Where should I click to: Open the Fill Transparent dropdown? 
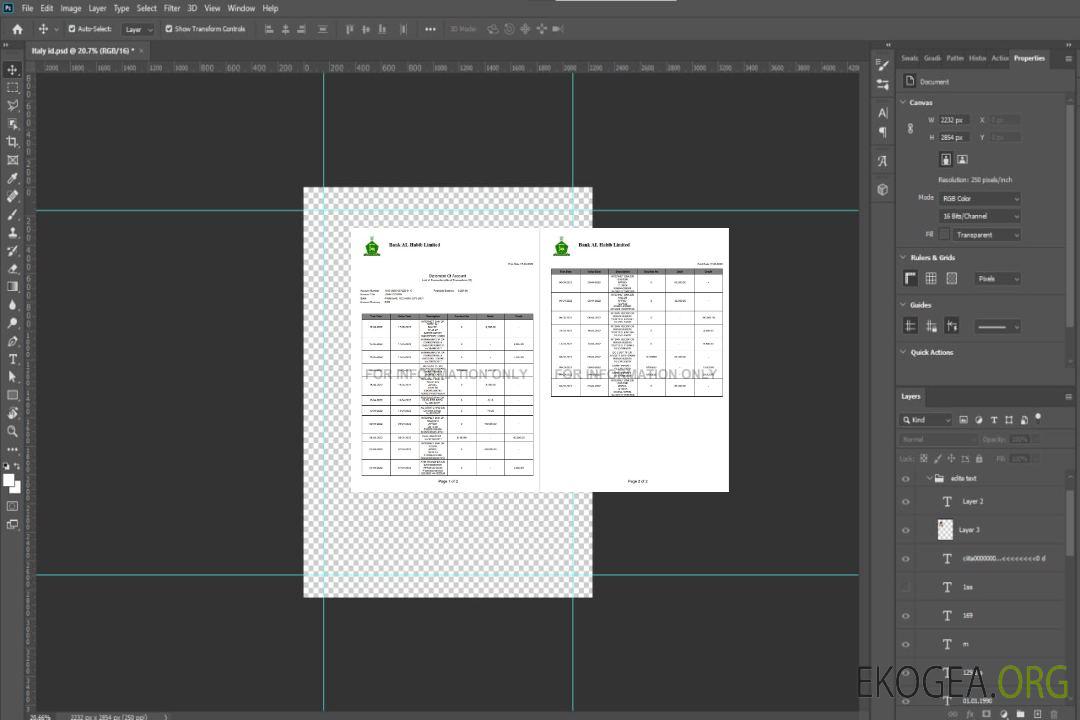[x=986, y=235]
